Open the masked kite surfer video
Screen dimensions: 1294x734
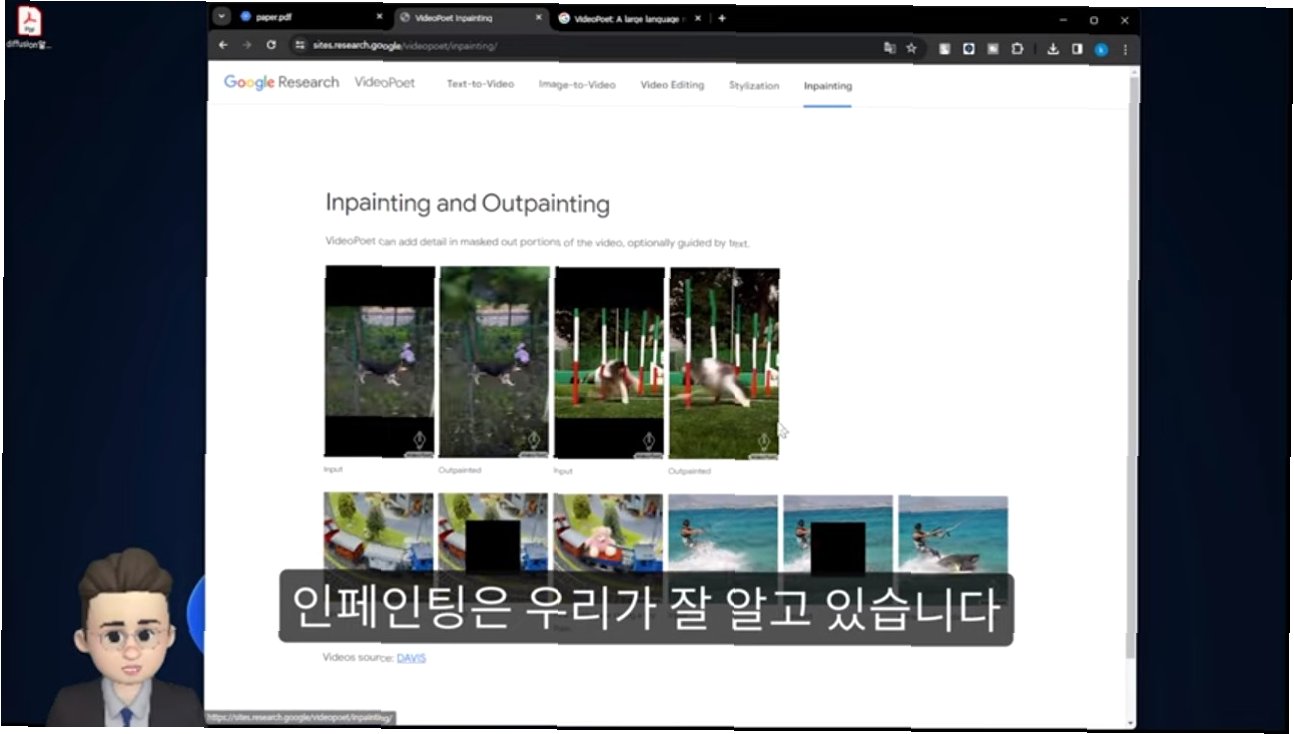(838, 534)
